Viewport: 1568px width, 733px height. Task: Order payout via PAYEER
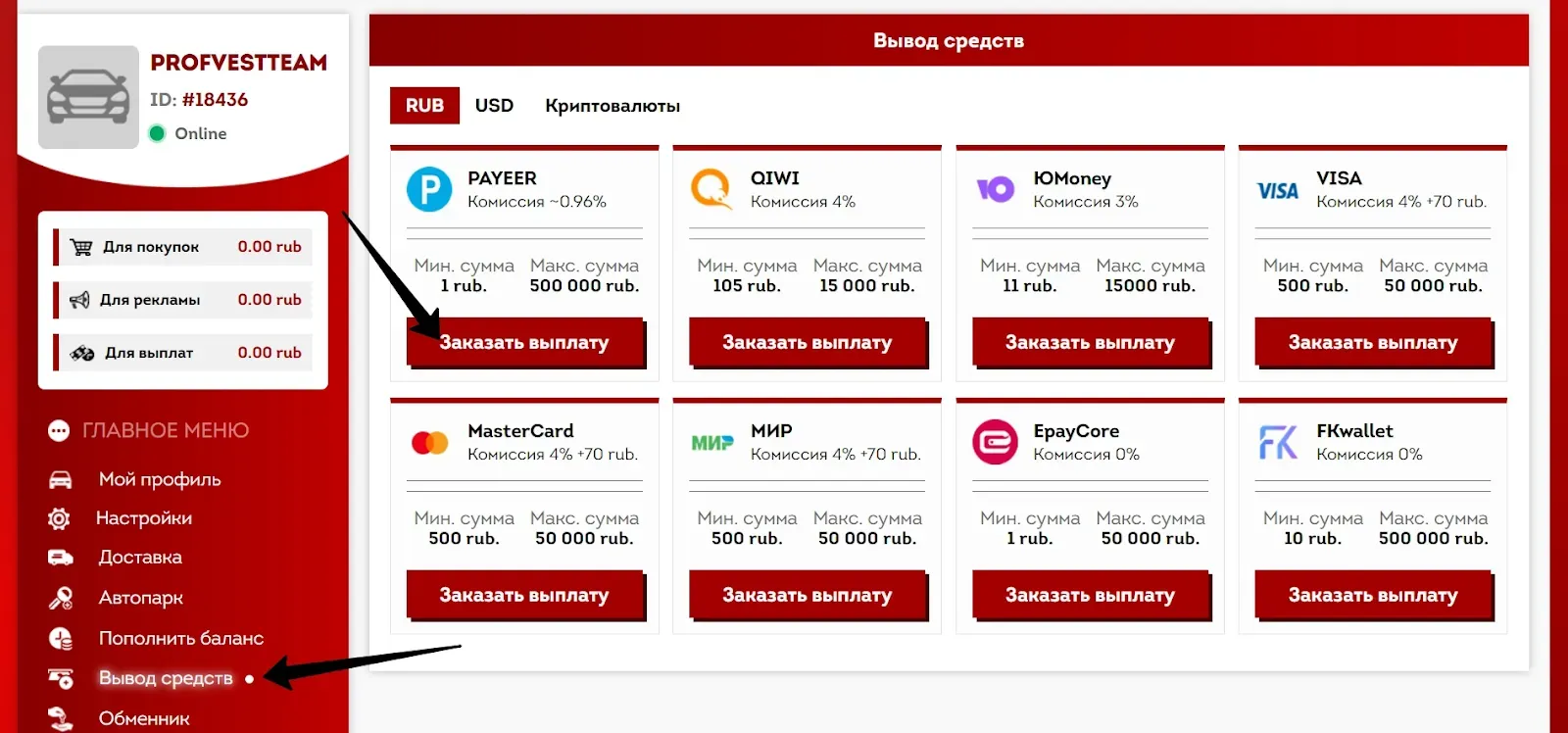click(x=524, y=342)
